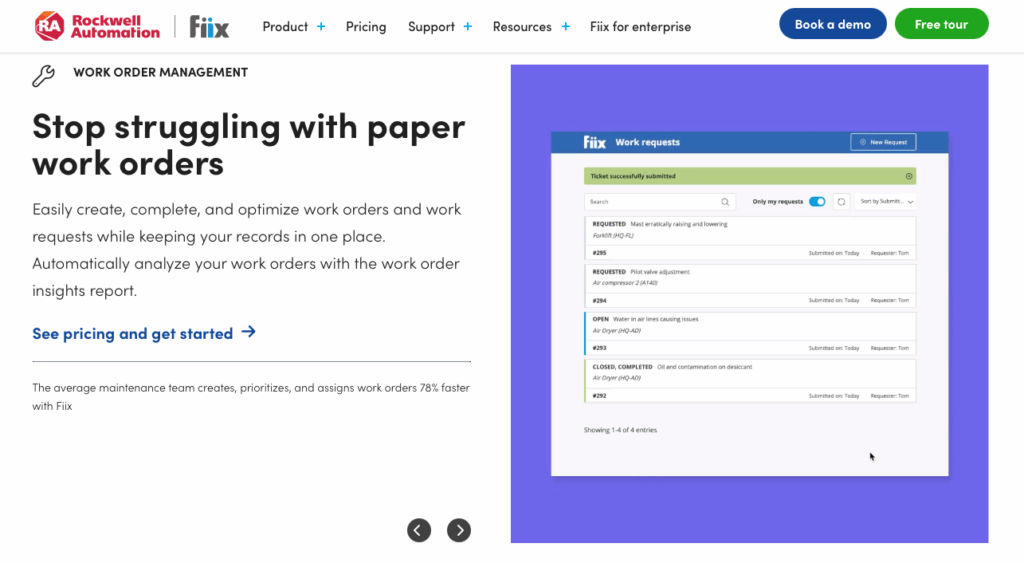1024x563 pixels.
Task: Expand the Product menu plus icon
Action: [x=321, y=27]
